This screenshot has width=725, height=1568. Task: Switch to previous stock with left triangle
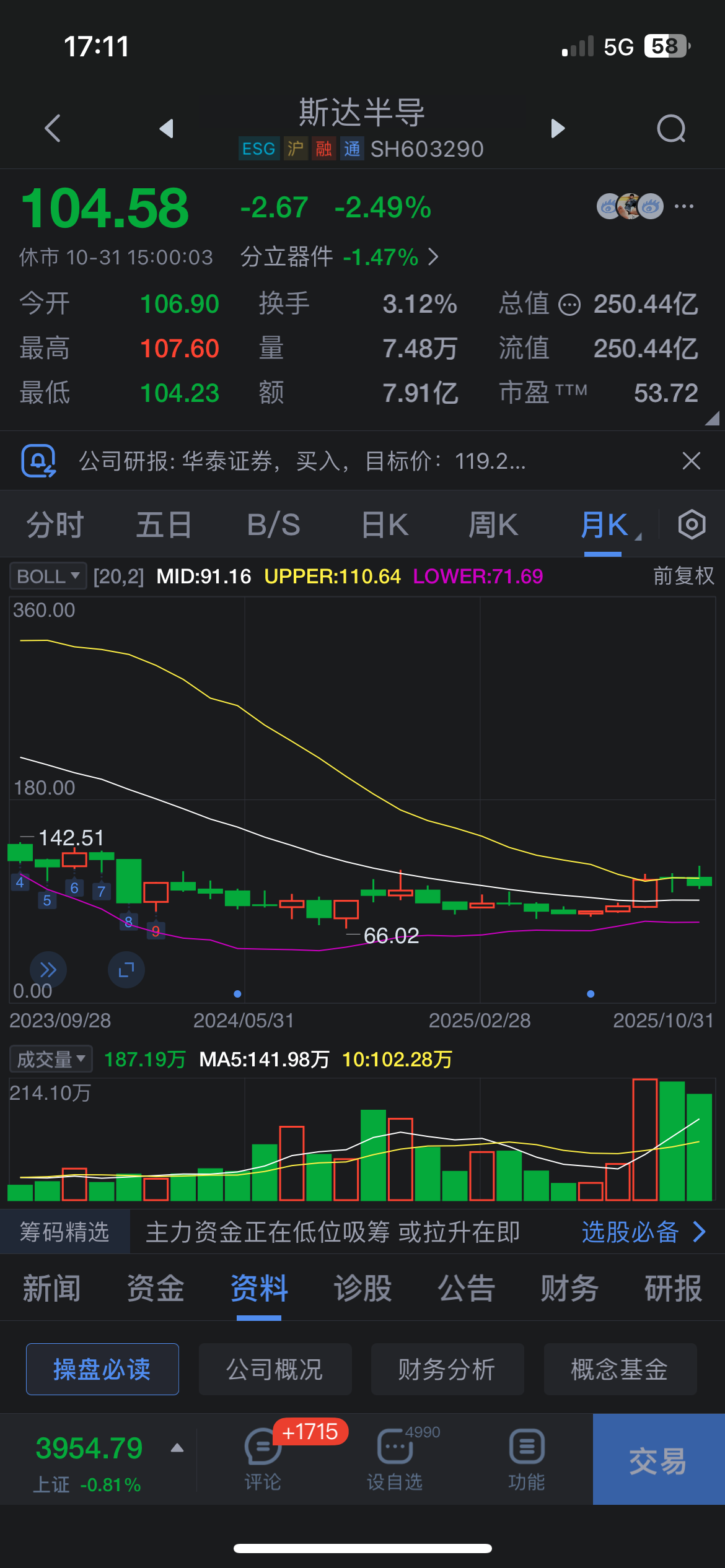(166, 128)
